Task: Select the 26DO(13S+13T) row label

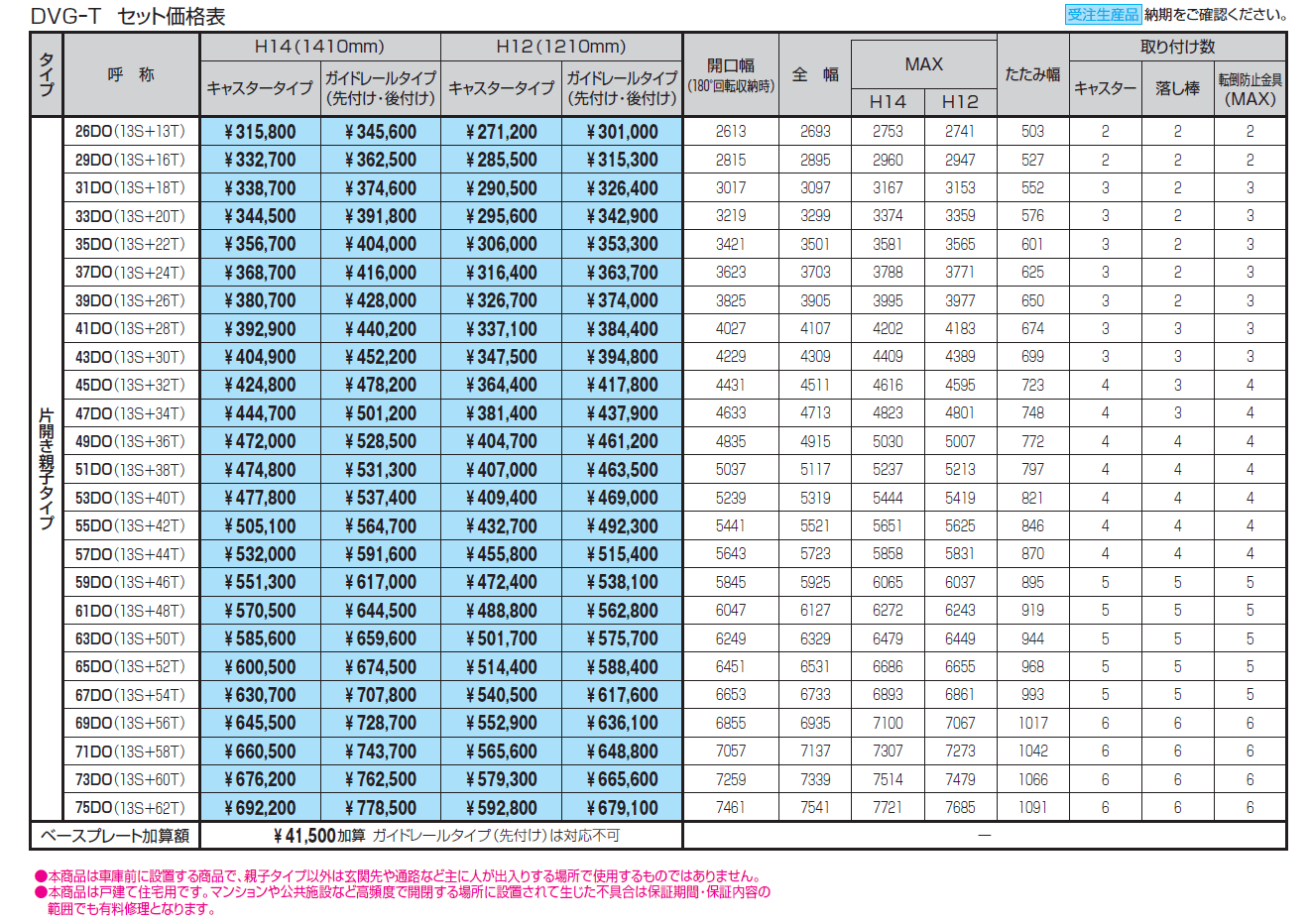Action: pos(130,131)
